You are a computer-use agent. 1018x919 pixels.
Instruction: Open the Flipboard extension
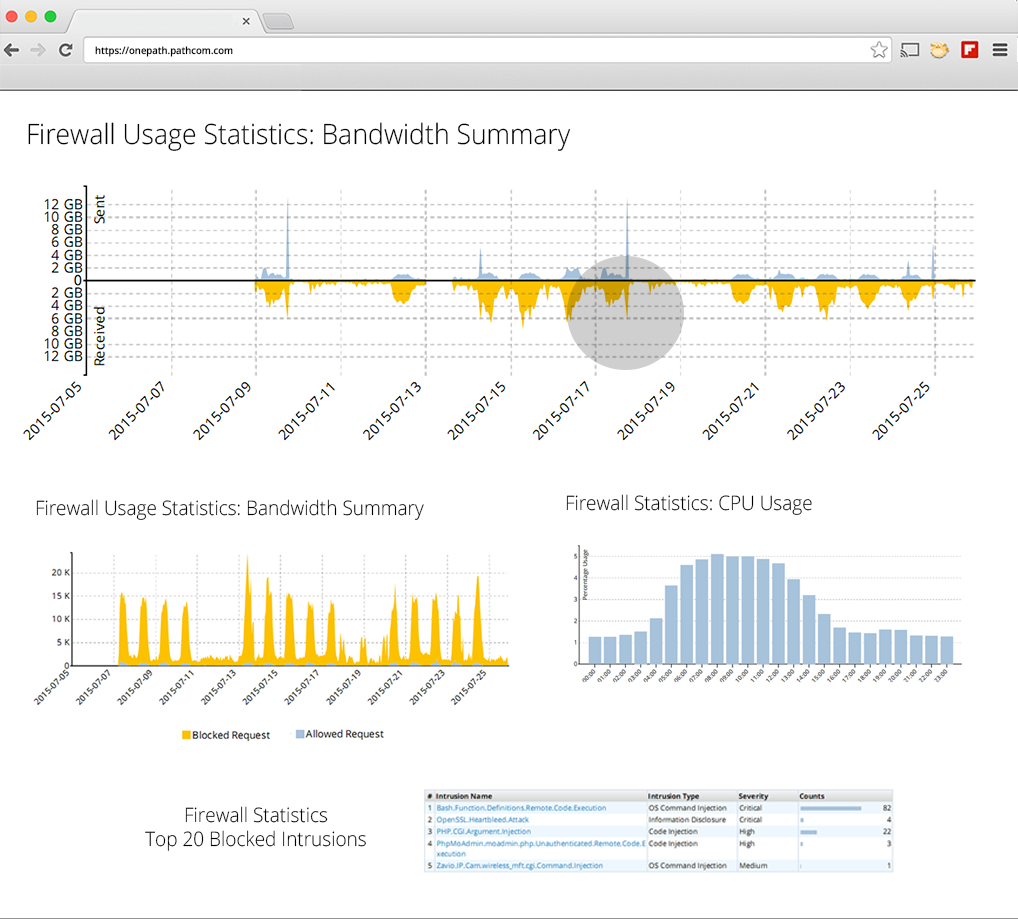click(x=970, y=50)
